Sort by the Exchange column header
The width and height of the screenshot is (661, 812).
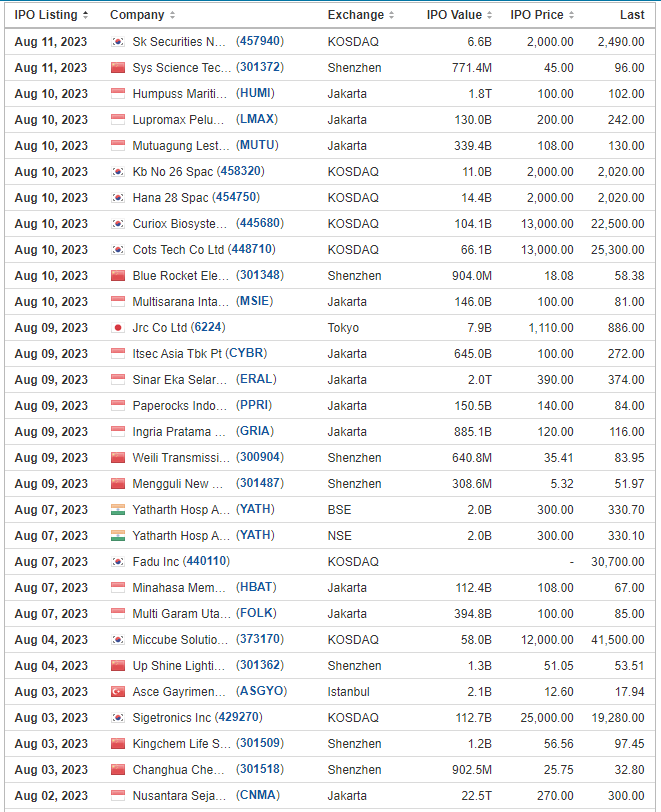pos(361,15)
